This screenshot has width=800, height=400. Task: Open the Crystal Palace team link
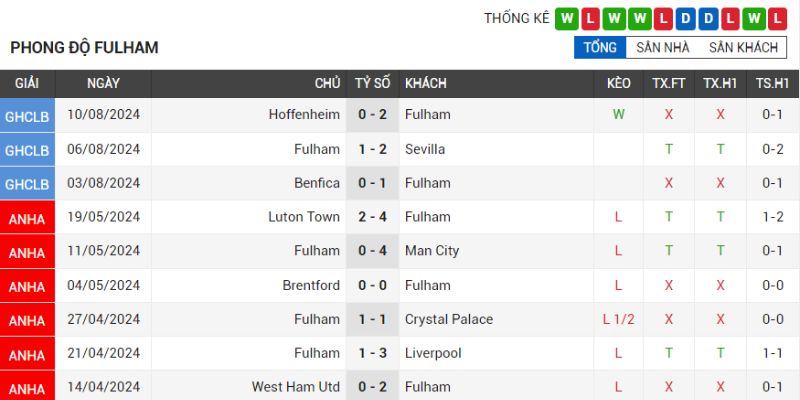click(x=449, y=319)
